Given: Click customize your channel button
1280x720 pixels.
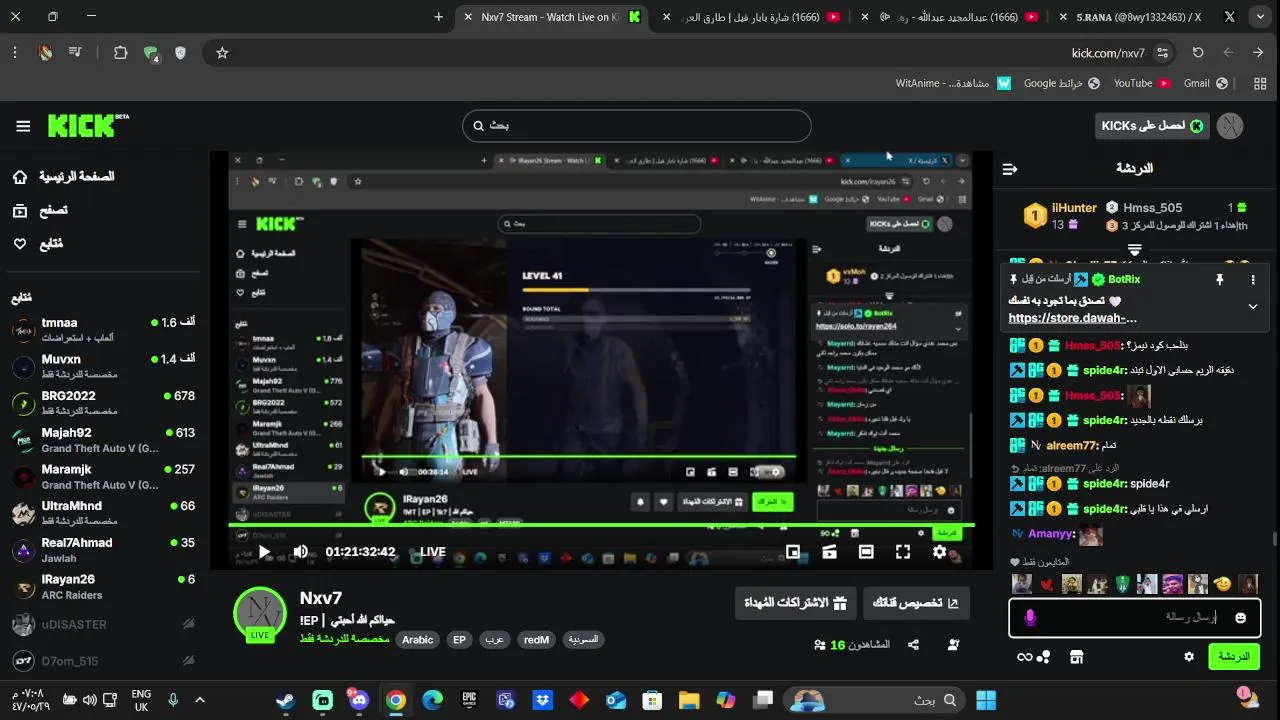Looking at the screenshot, I should point(916,603).
